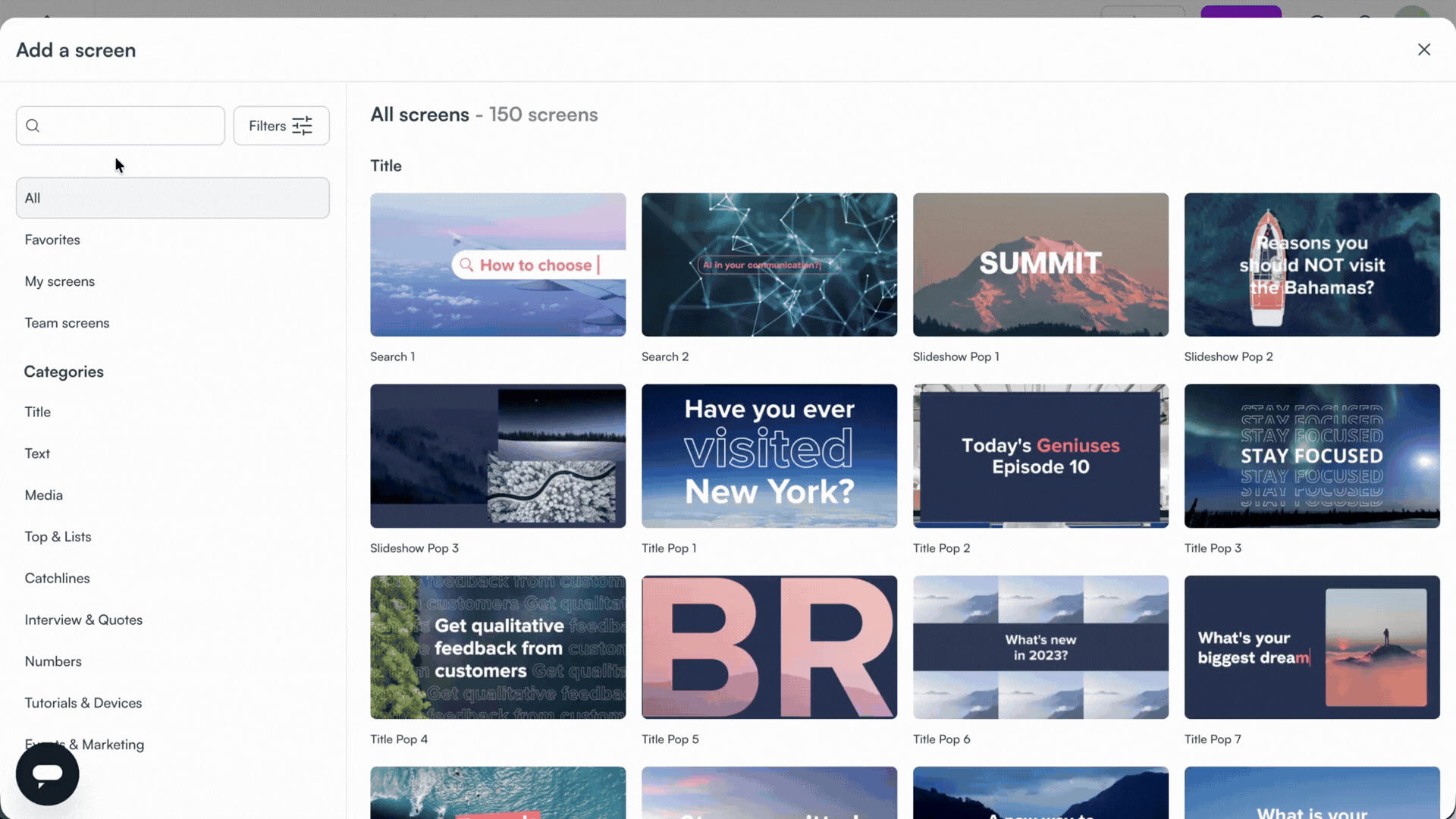The width and height of the screenshot is (1456, 819).
Task: Open the Media category
Action: (43, 494)
